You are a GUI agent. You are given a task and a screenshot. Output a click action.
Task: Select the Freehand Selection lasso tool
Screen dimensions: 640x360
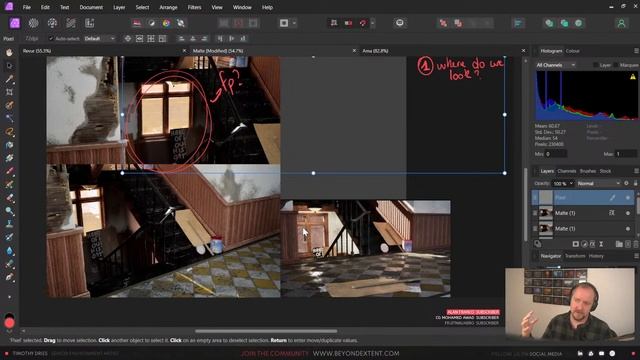(x=9, y=132)
